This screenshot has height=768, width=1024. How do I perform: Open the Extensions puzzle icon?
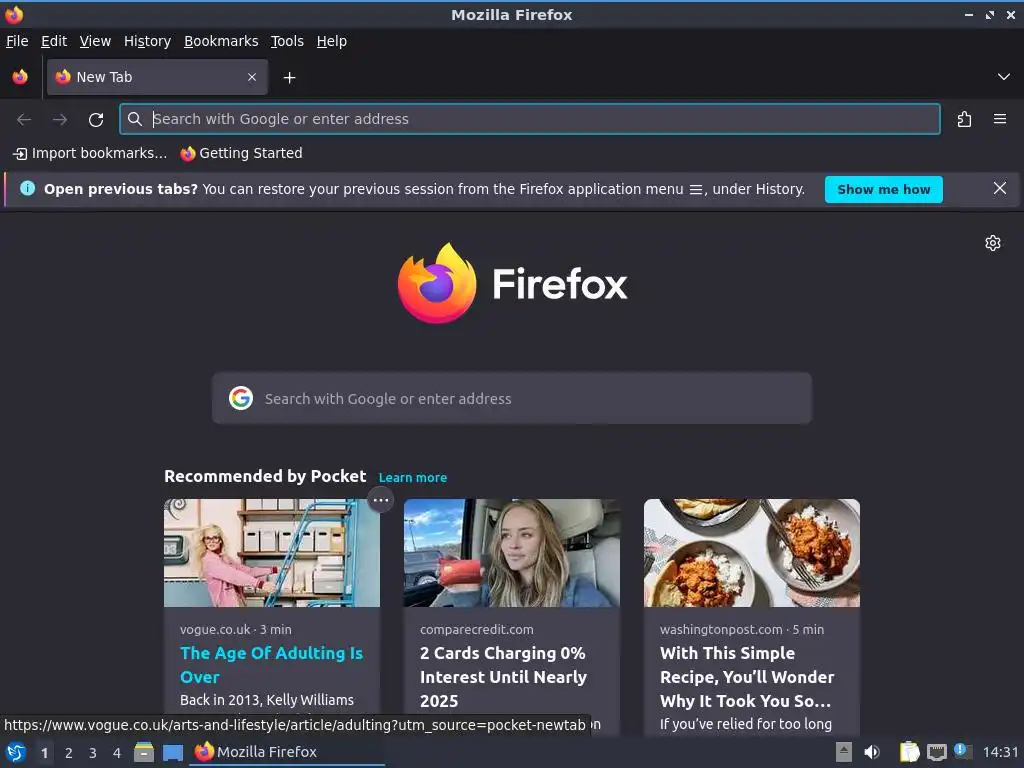coord(965,120)
